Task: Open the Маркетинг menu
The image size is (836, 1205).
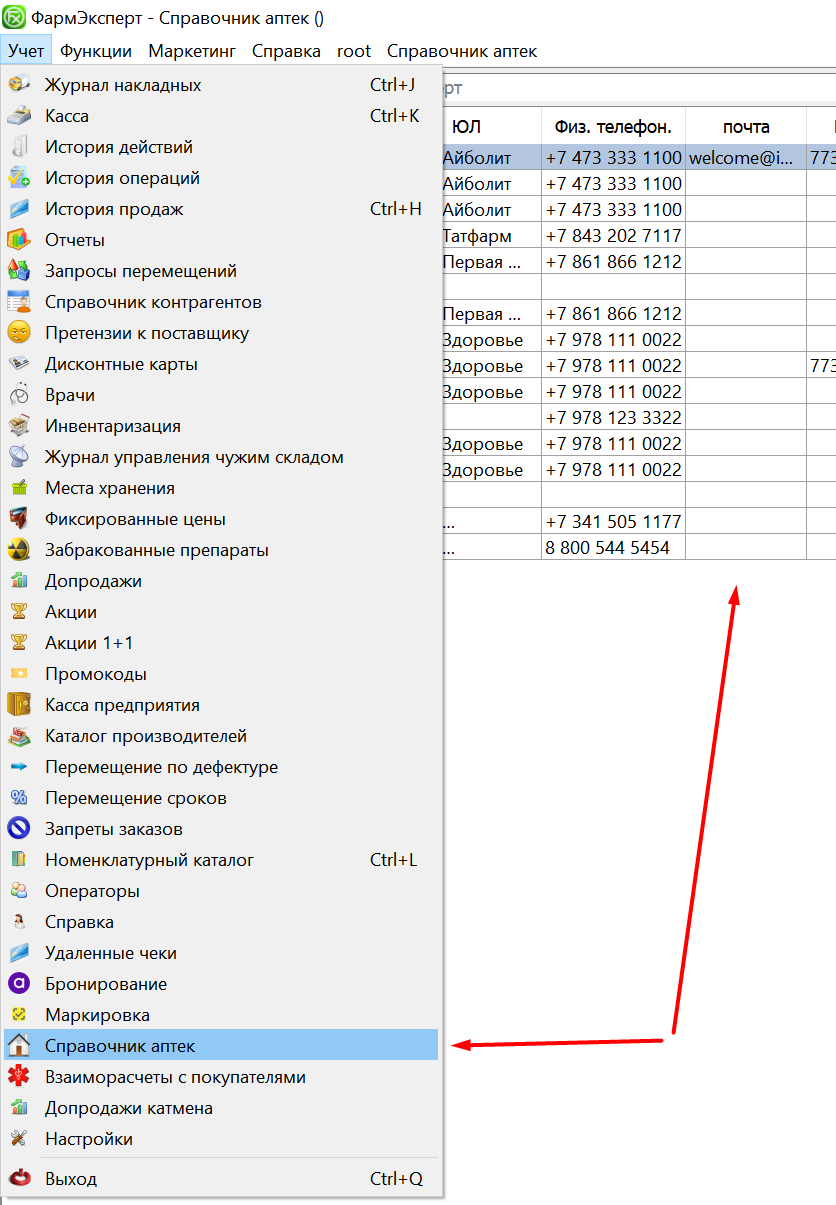Action: (x=192, y=51)
